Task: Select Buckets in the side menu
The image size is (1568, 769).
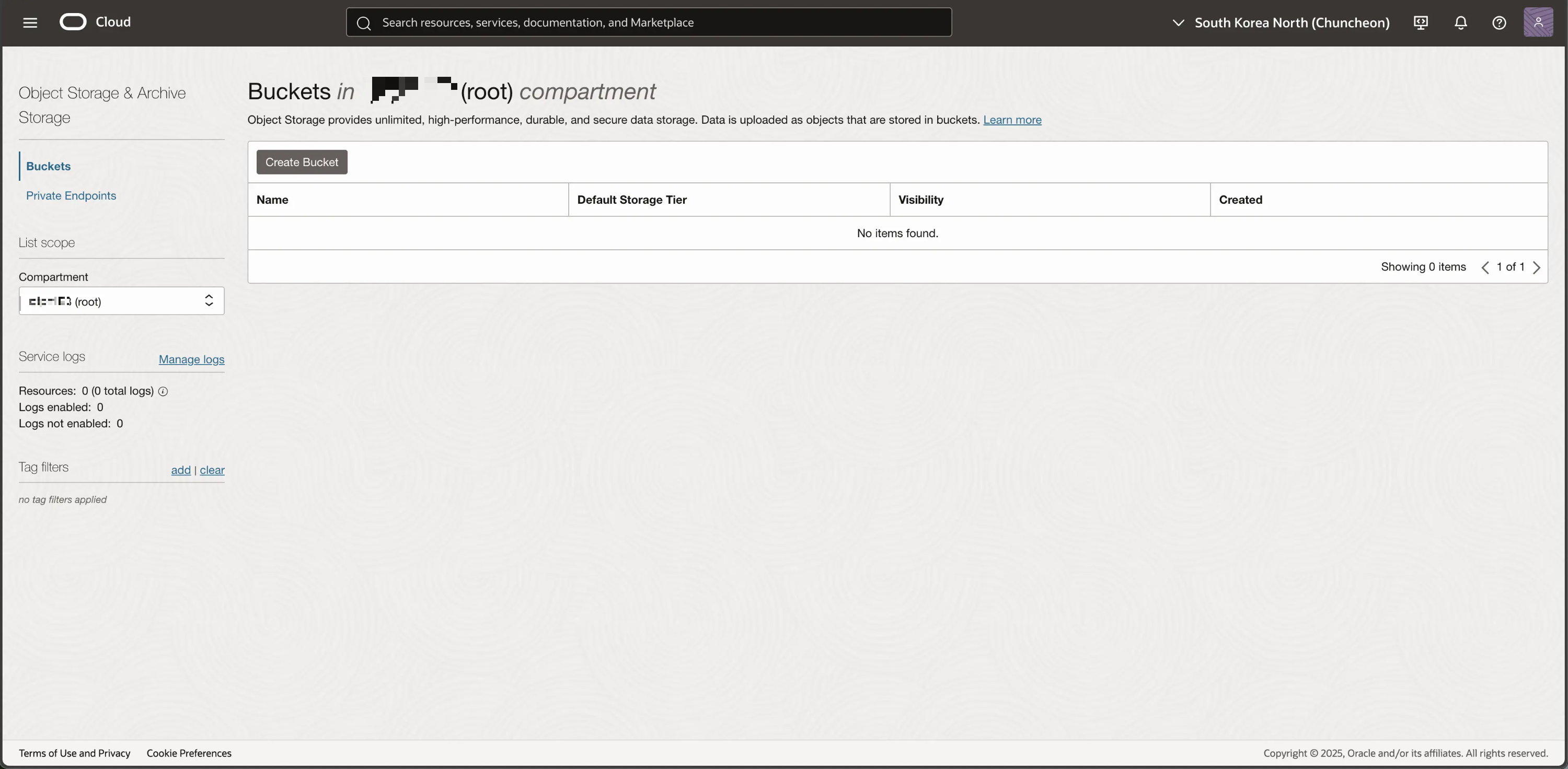Action: (48, 166)
